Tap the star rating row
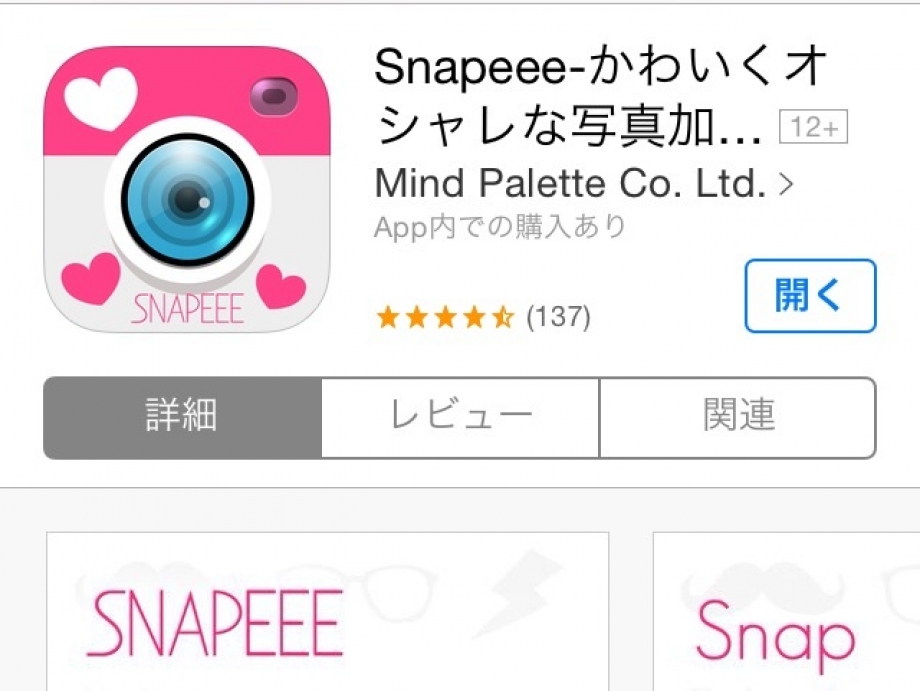This screenshot has height=691, width=920. click(x=445, y=317)
